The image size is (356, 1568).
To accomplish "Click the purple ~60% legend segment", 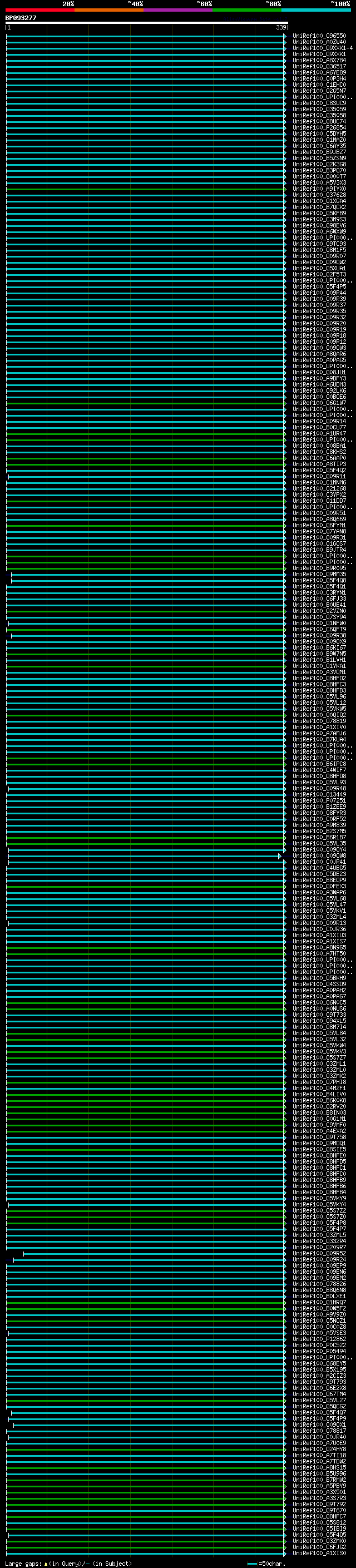I will click(177, 10).
